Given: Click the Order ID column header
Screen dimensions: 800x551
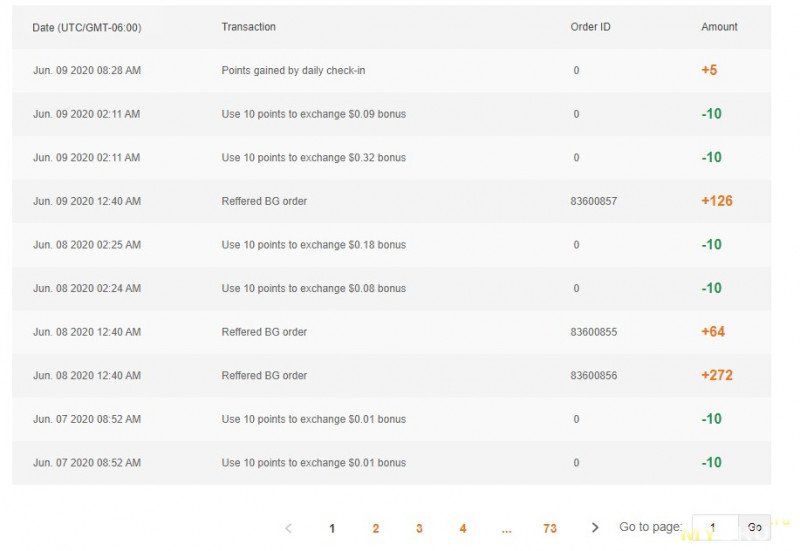Looking at the screenshot, I should pyautogui.click(x=590, y=27).
